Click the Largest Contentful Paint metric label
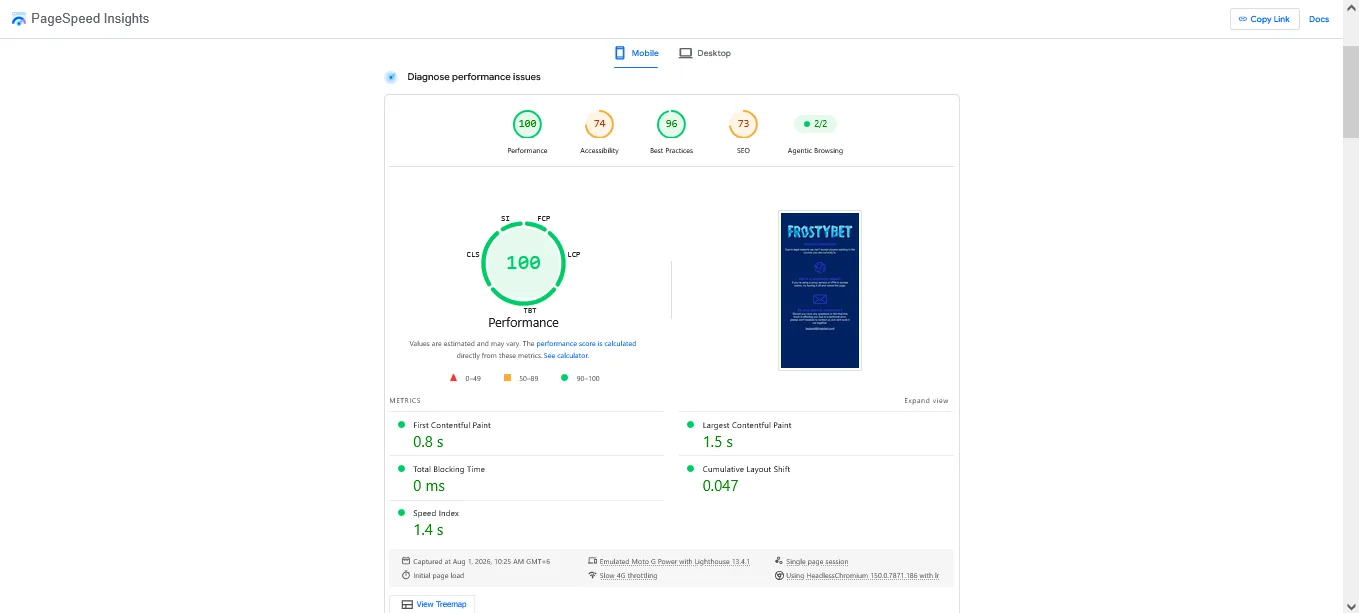The height and width of the screenshot is (613, 1359). tap(747, 425)
